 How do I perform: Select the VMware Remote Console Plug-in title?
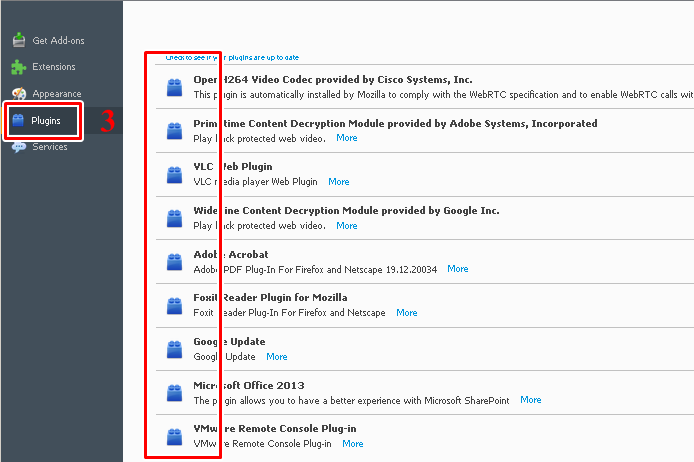(274, 429)
